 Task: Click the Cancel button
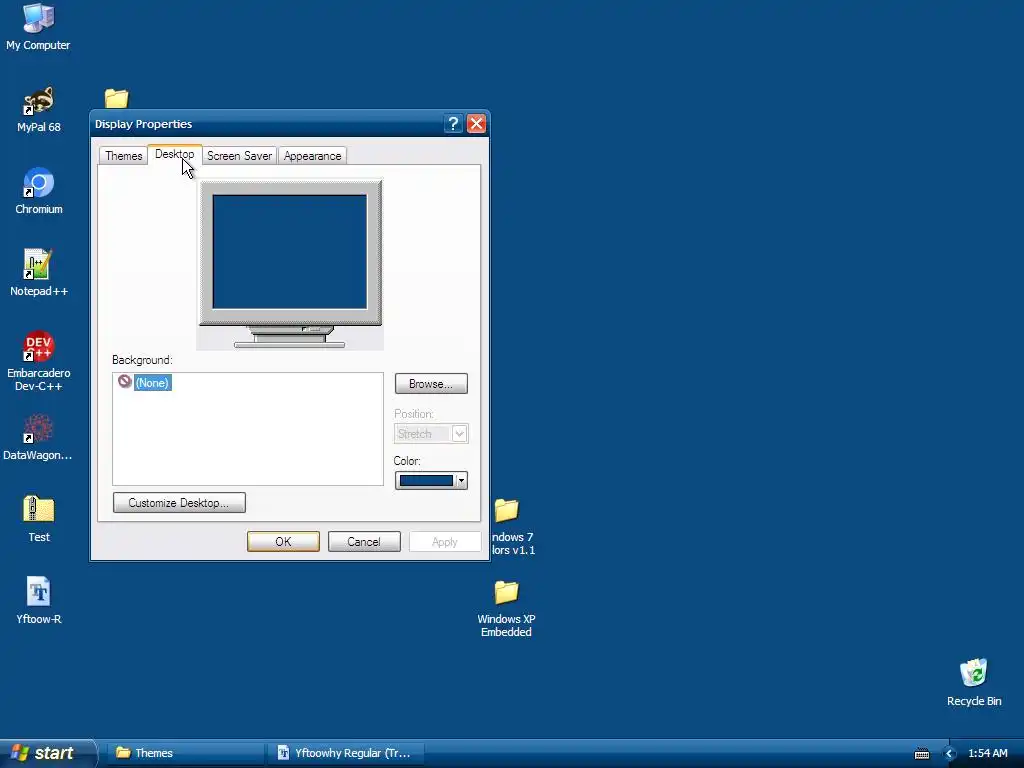pos(364,541)
